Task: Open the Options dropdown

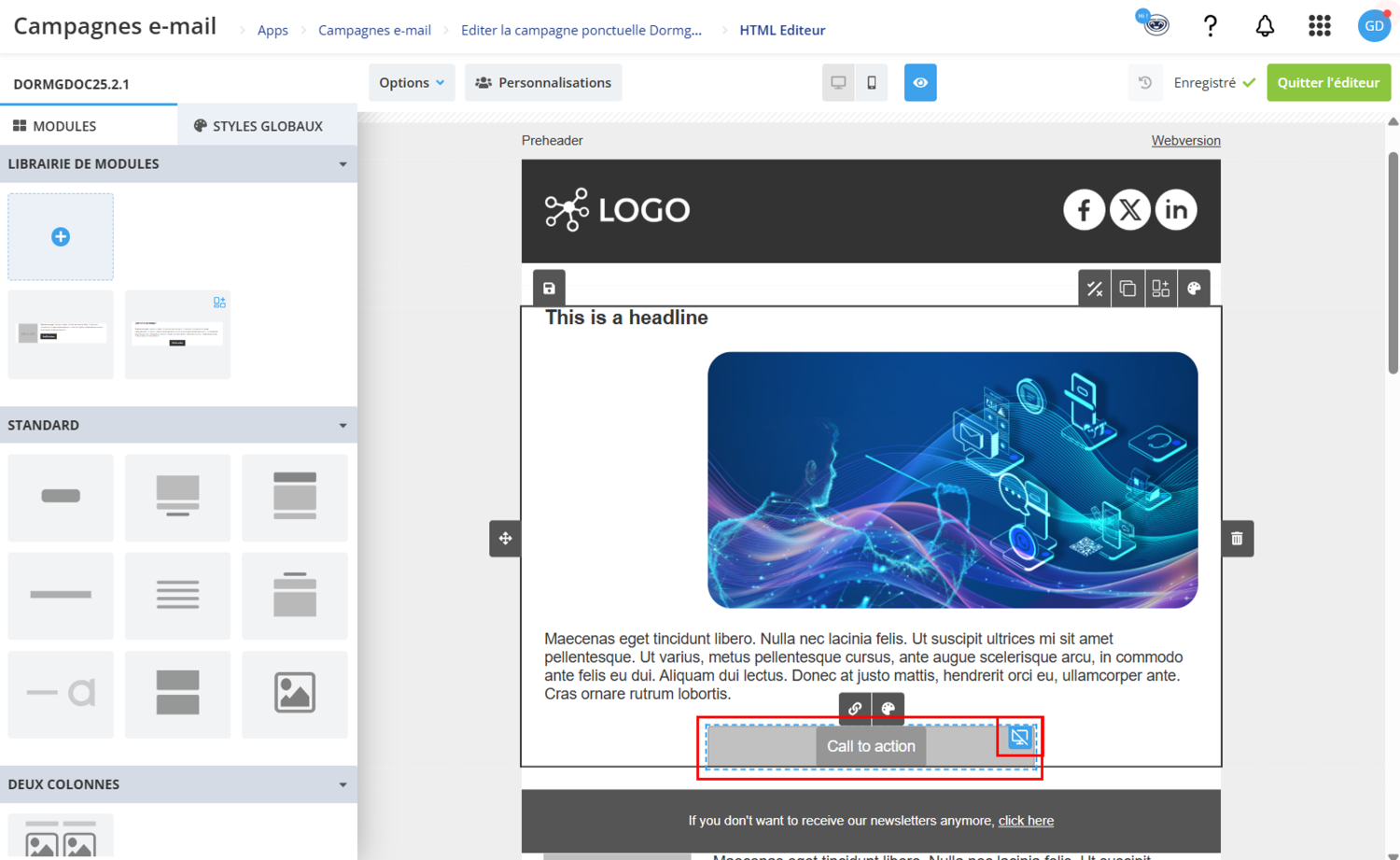Action: [412, 83]
